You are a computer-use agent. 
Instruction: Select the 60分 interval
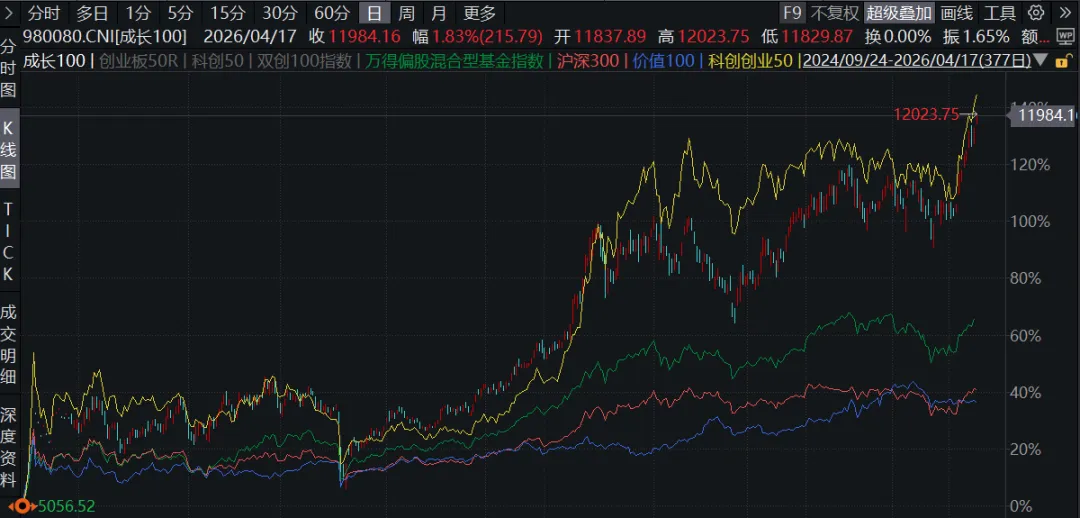(332, 12)
